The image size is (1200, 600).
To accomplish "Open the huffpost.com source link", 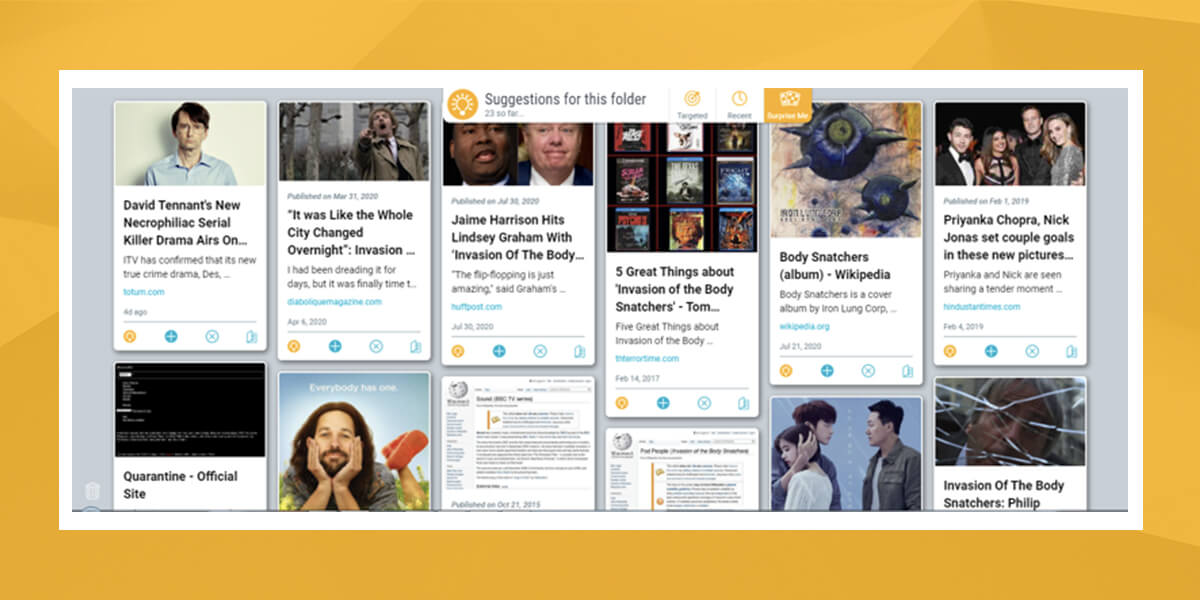I will (476, 307).
